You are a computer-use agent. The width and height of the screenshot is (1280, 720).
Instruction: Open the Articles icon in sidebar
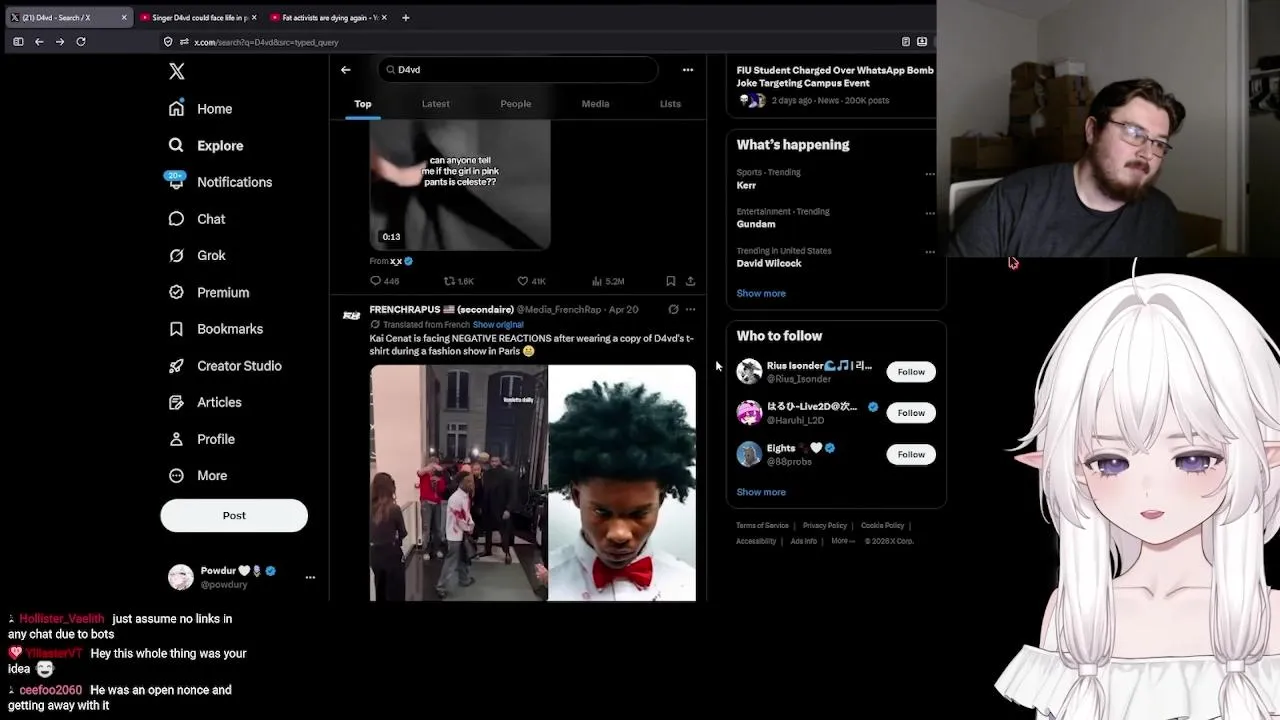coord(176,402)
